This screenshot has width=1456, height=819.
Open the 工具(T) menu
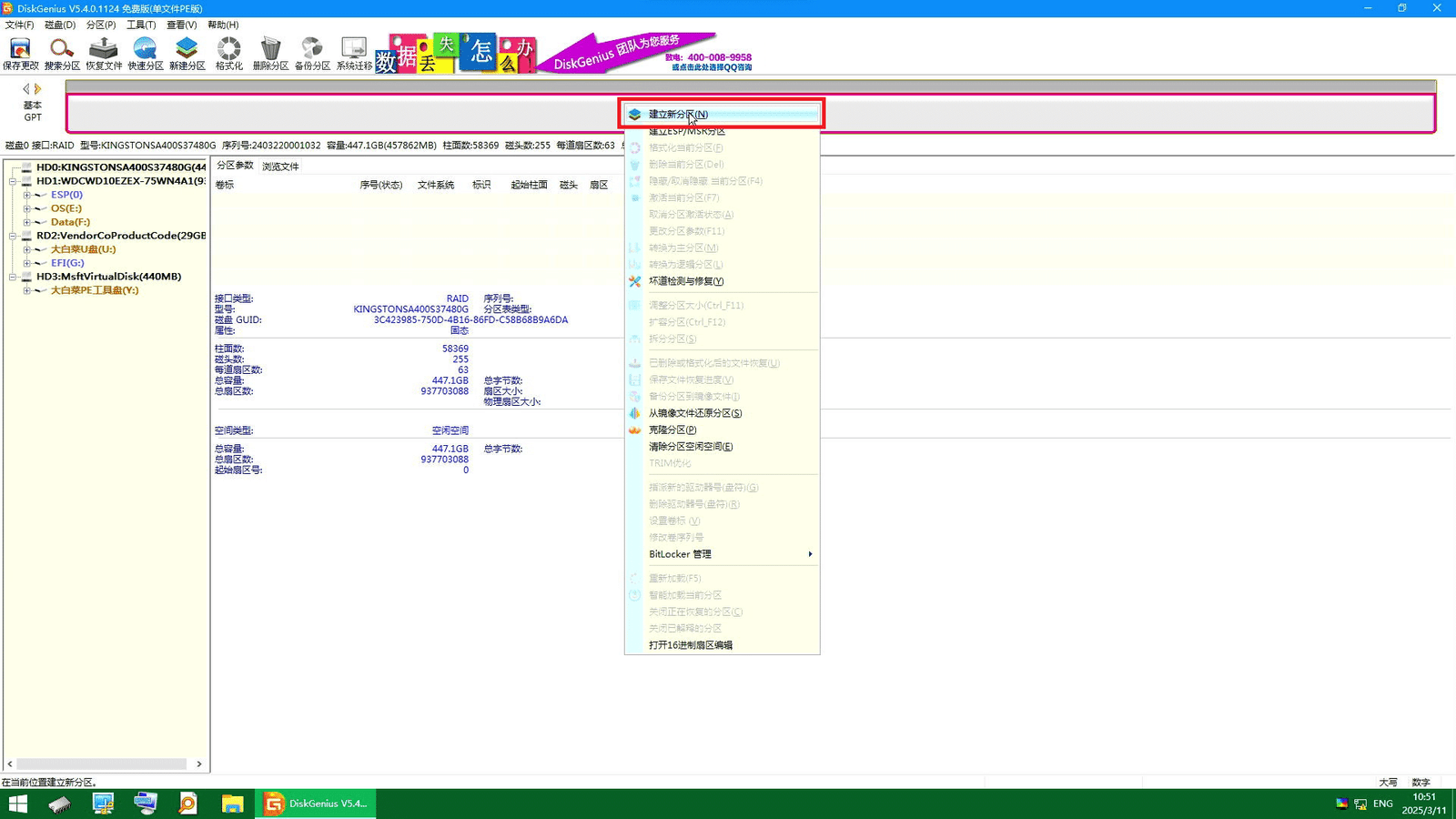click(141, 25)
